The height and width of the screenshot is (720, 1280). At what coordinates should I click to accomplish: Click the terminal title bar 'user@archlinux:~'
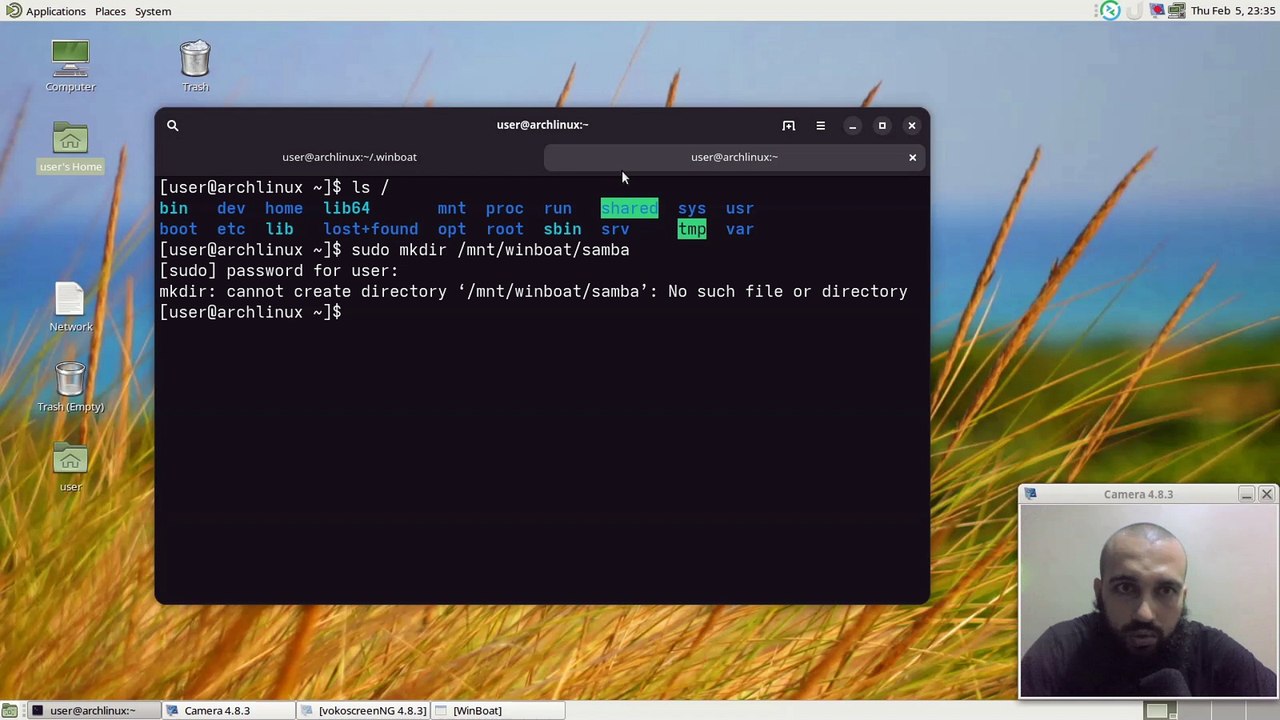click(542, 125)
